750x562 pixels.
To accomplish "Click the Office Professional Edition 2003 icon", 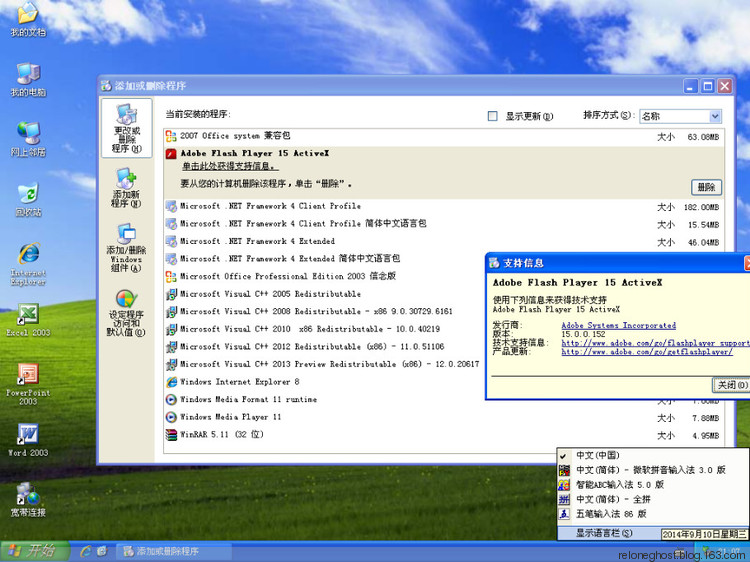I will (x=171, y=276).
